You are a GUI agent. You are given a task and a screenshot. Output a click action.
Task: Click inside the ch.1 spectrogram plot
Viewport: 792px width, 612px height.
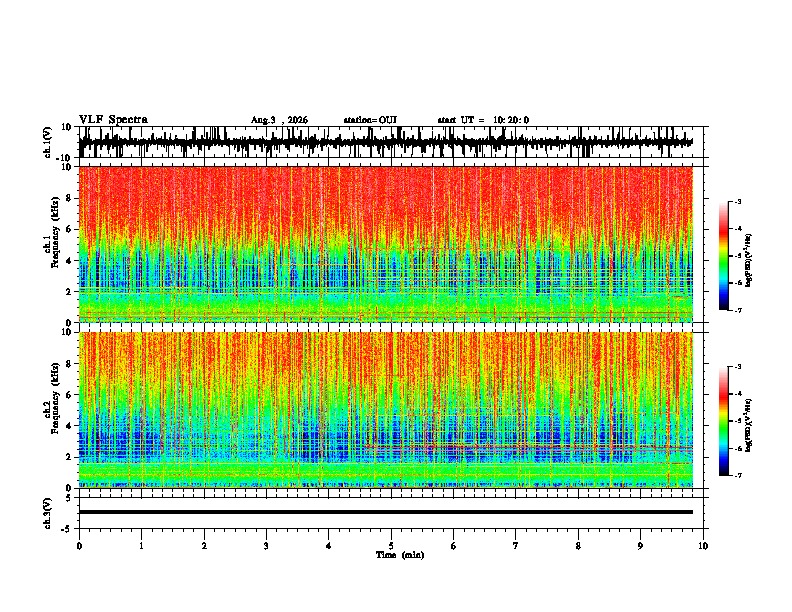386,244
